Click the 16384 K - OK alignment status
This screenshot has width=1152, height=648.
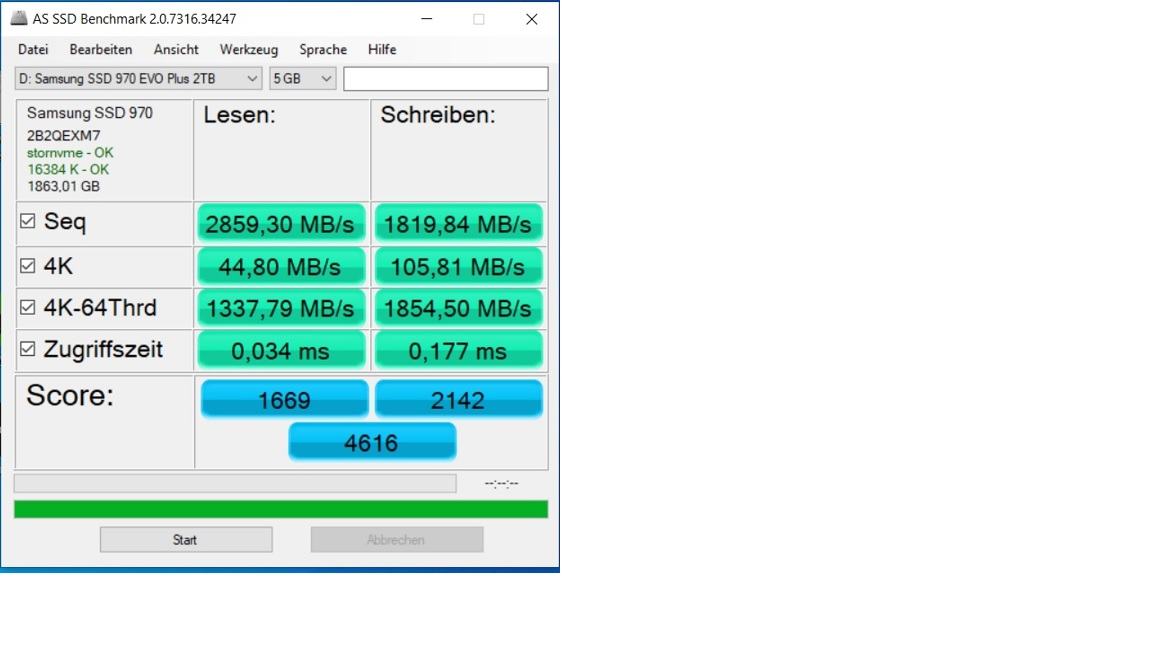coord(68,169)
